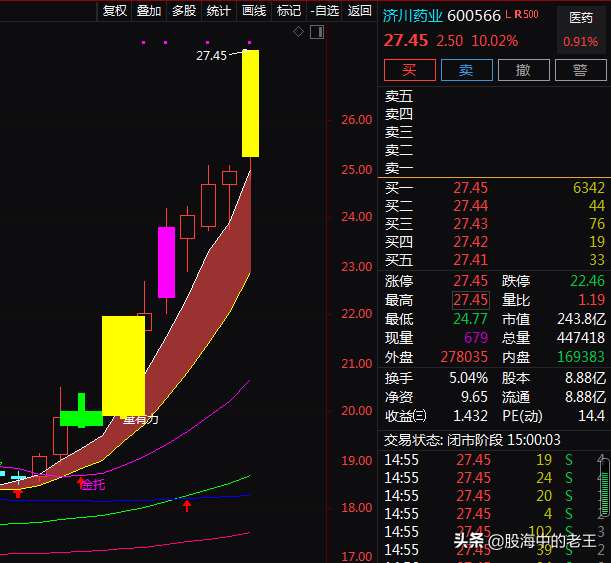Select the 买五 price 27.41

(470, 260)
